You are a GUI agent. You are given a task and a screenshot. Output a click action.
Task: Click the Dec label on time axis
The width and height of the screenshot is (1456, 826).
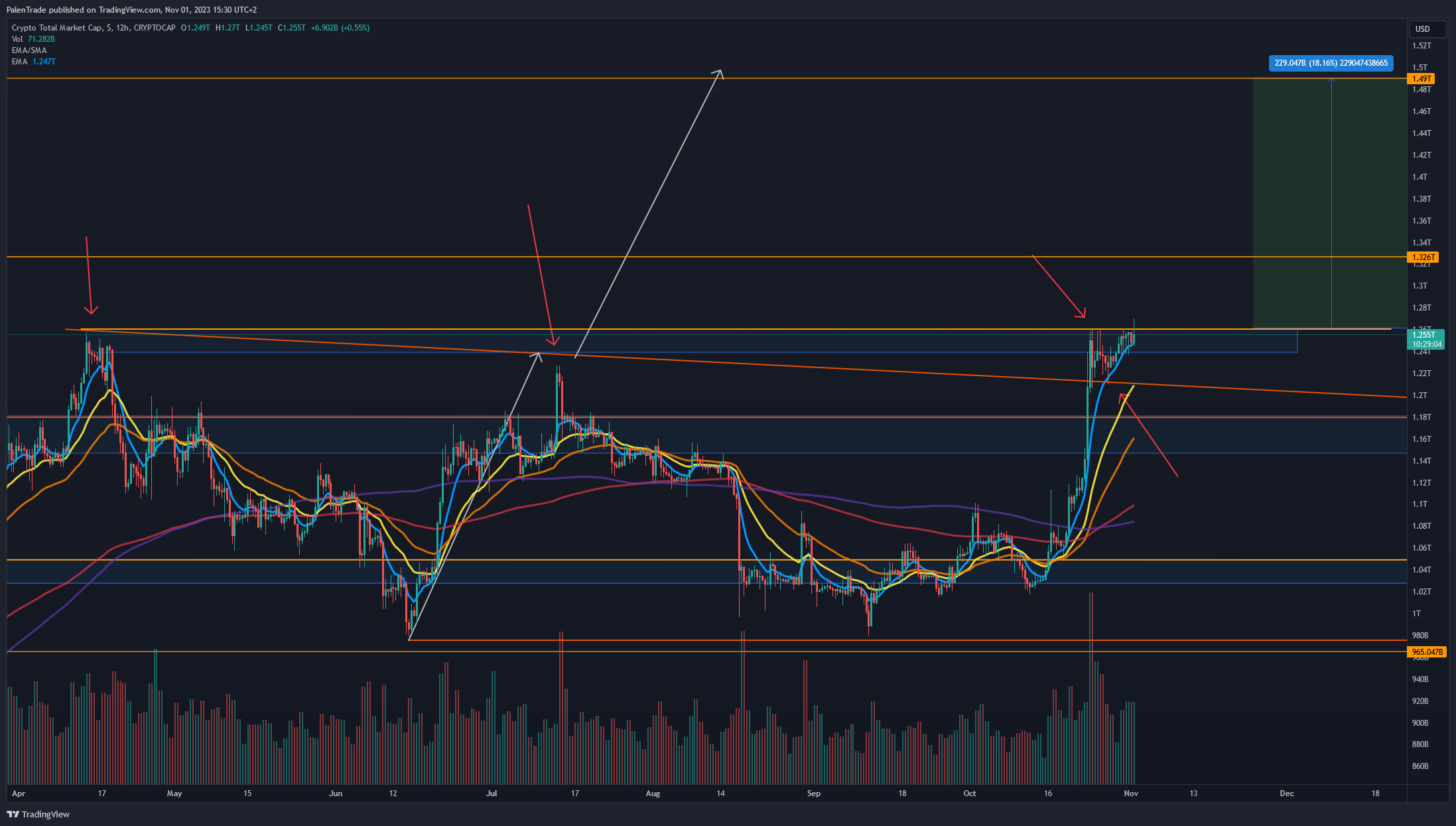click(x=1287, y=793)
